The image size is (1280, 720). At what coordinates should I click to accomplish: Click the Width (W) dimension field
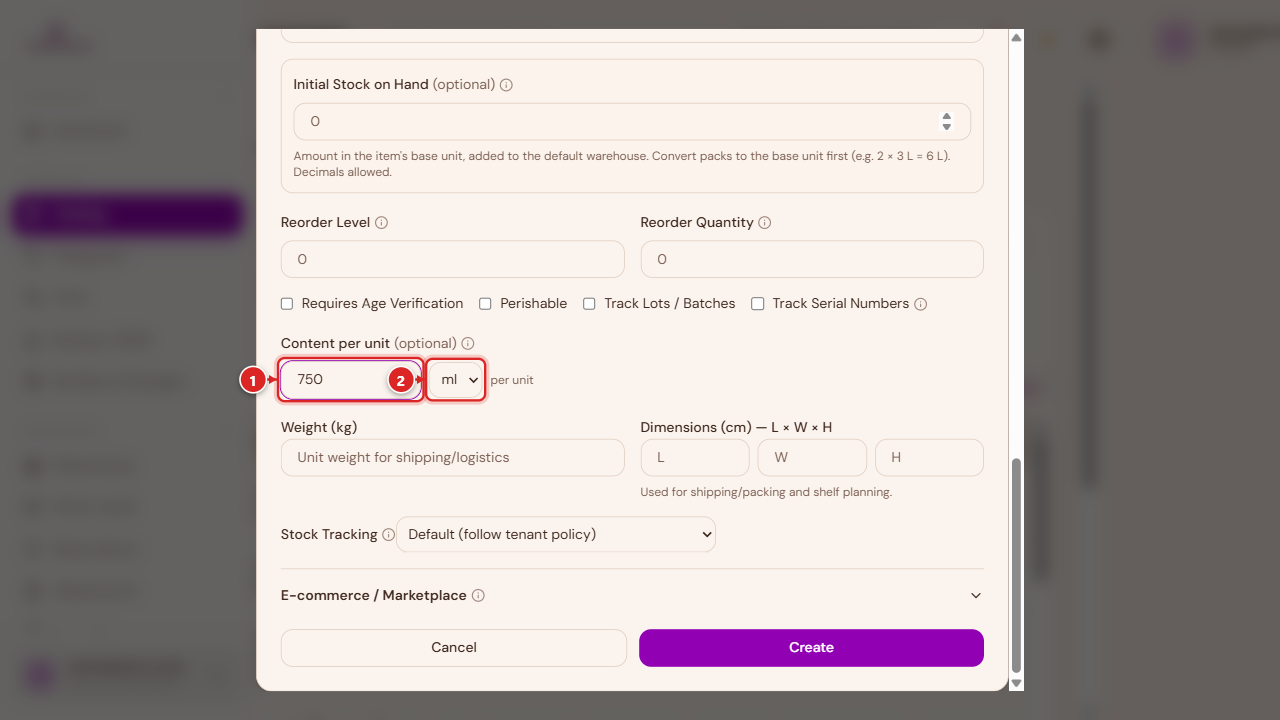coord(812,457)
